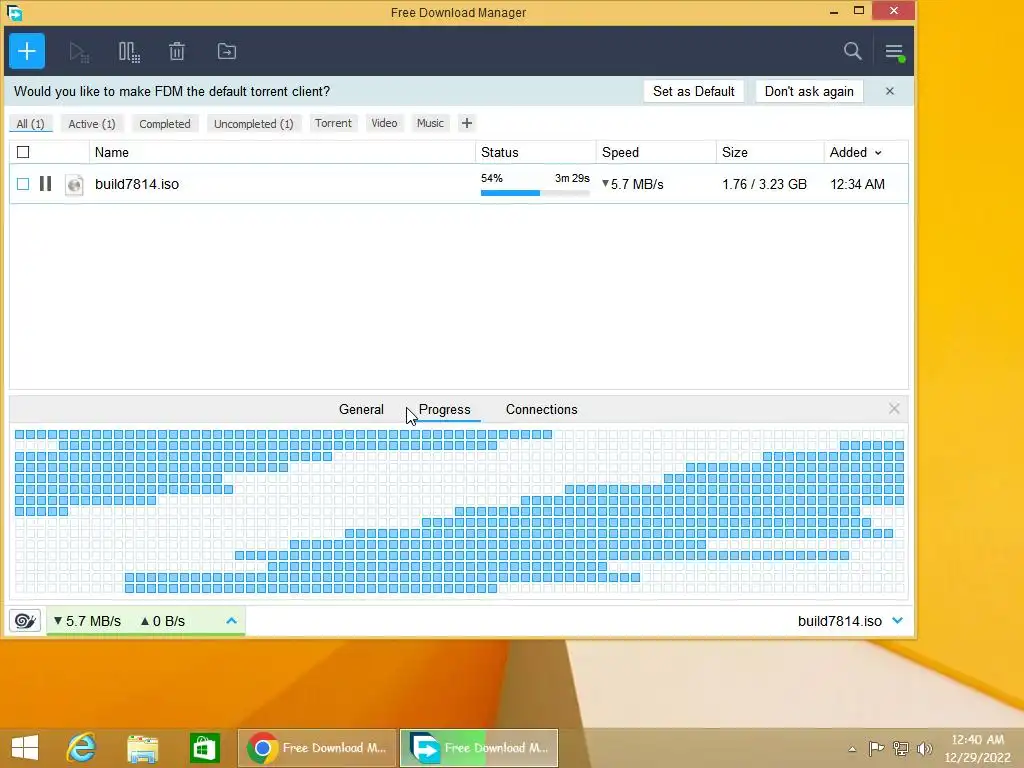The height and width of the screenshot is (768, 1024).
Task: Filter by Active (1) downloads
Action: coord(91,123)
